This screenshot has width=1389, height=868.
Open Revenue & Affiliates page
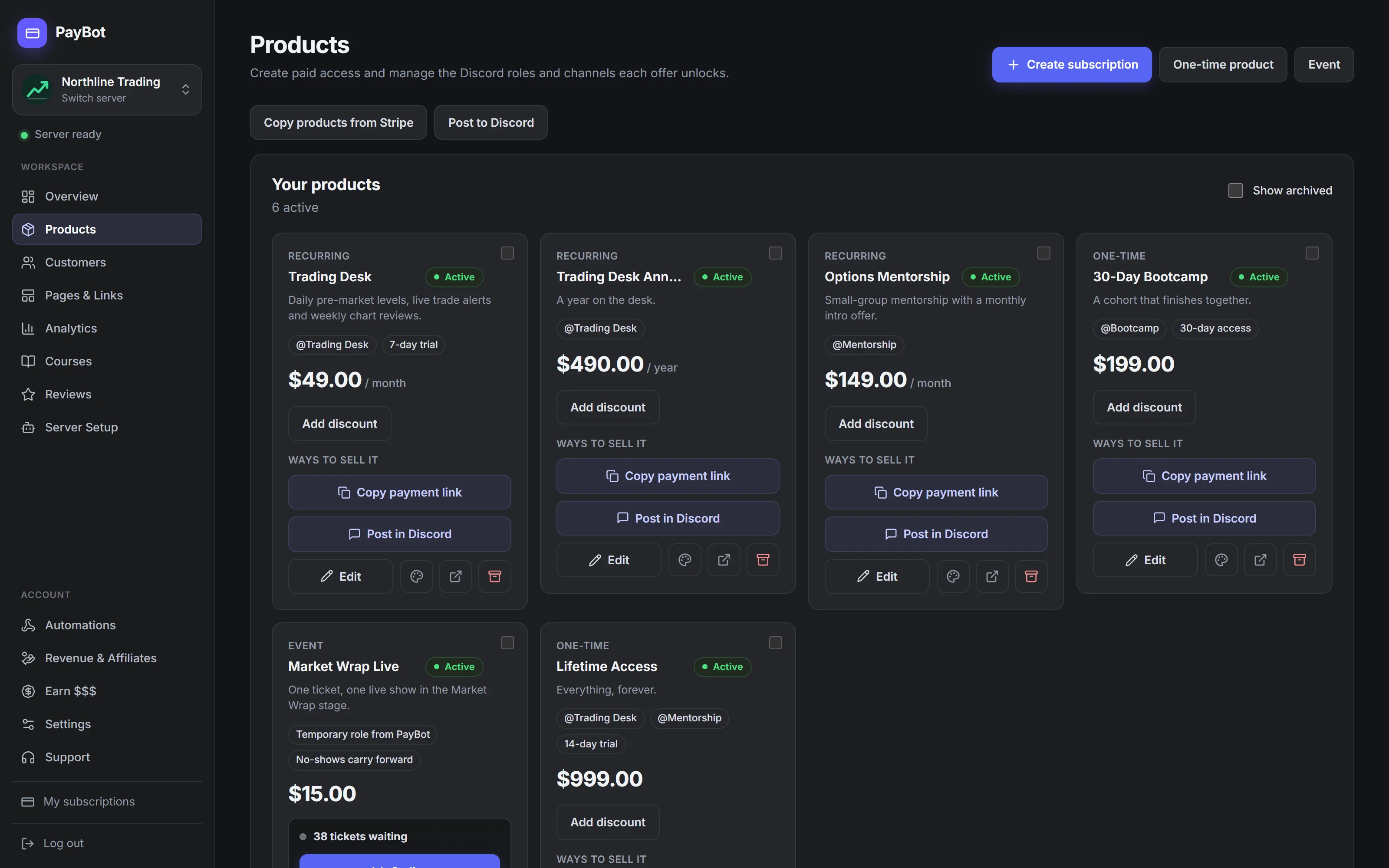pos(107,658)
